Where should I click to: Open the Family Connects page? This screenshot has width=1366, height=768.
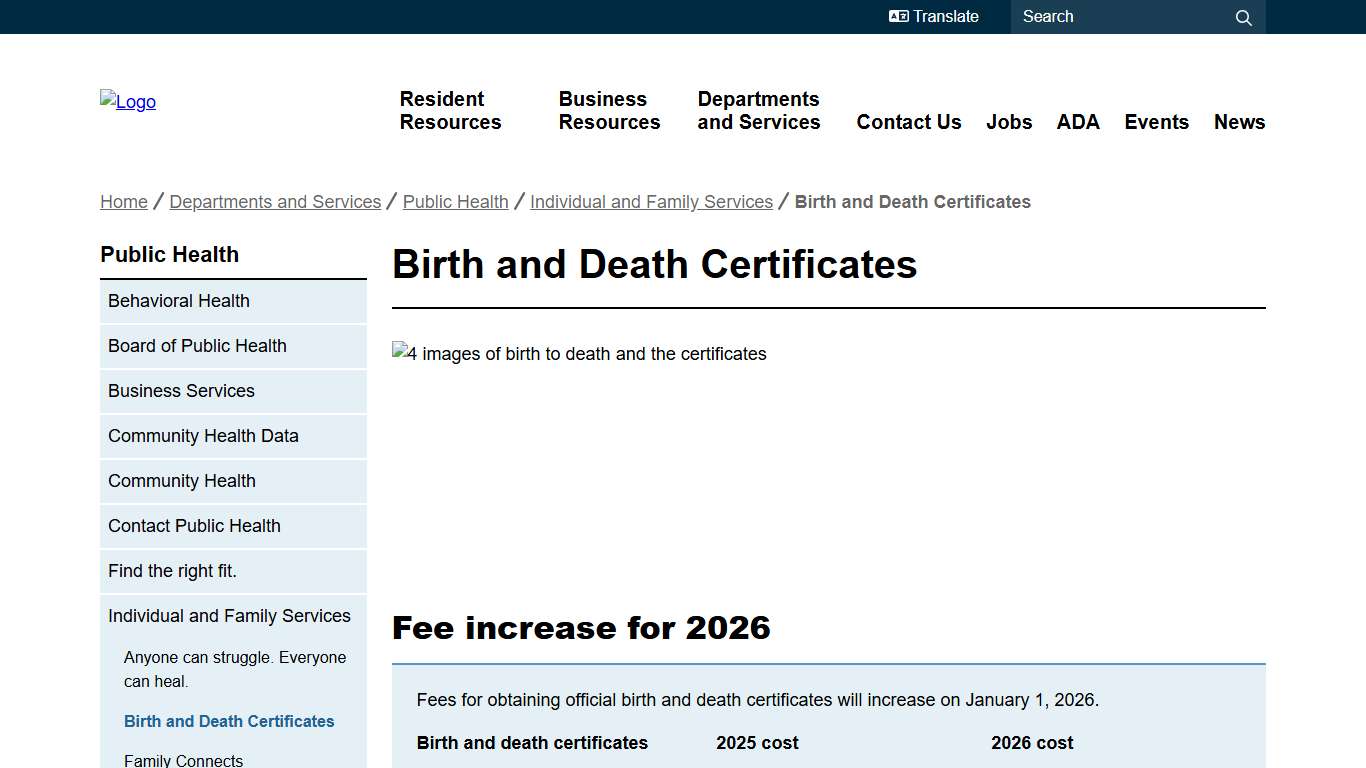tap(183, 760)
